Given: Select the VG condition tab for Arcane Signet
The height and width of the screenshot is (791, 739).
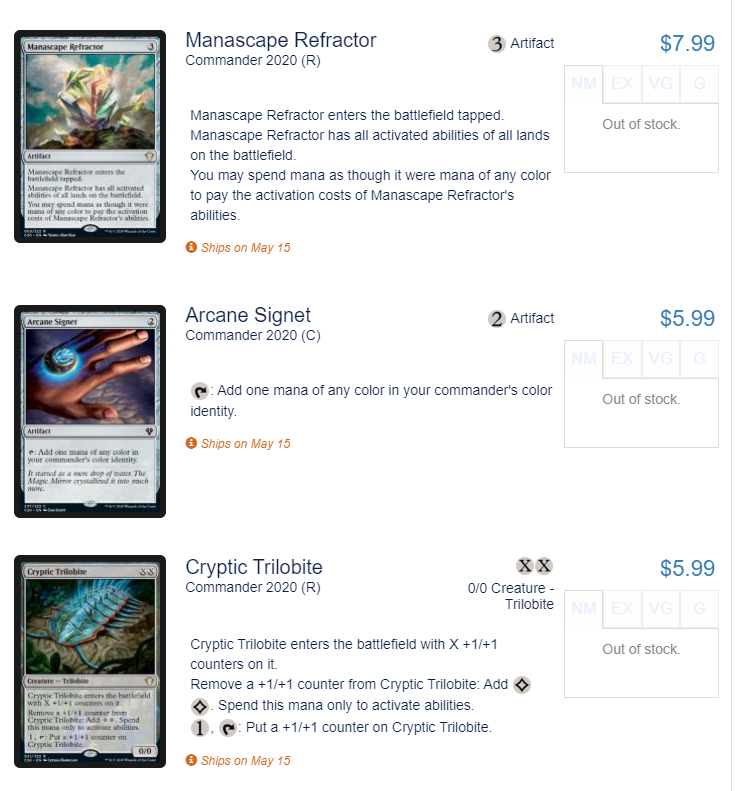Looking at the screenshot, I should point(661,359).
